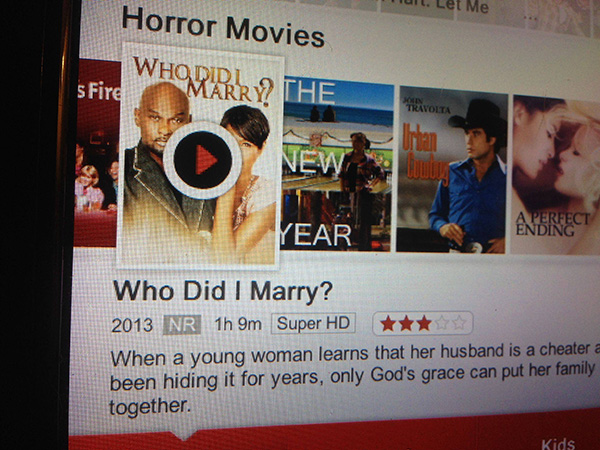Rate the movie two stars

point(406,324)
